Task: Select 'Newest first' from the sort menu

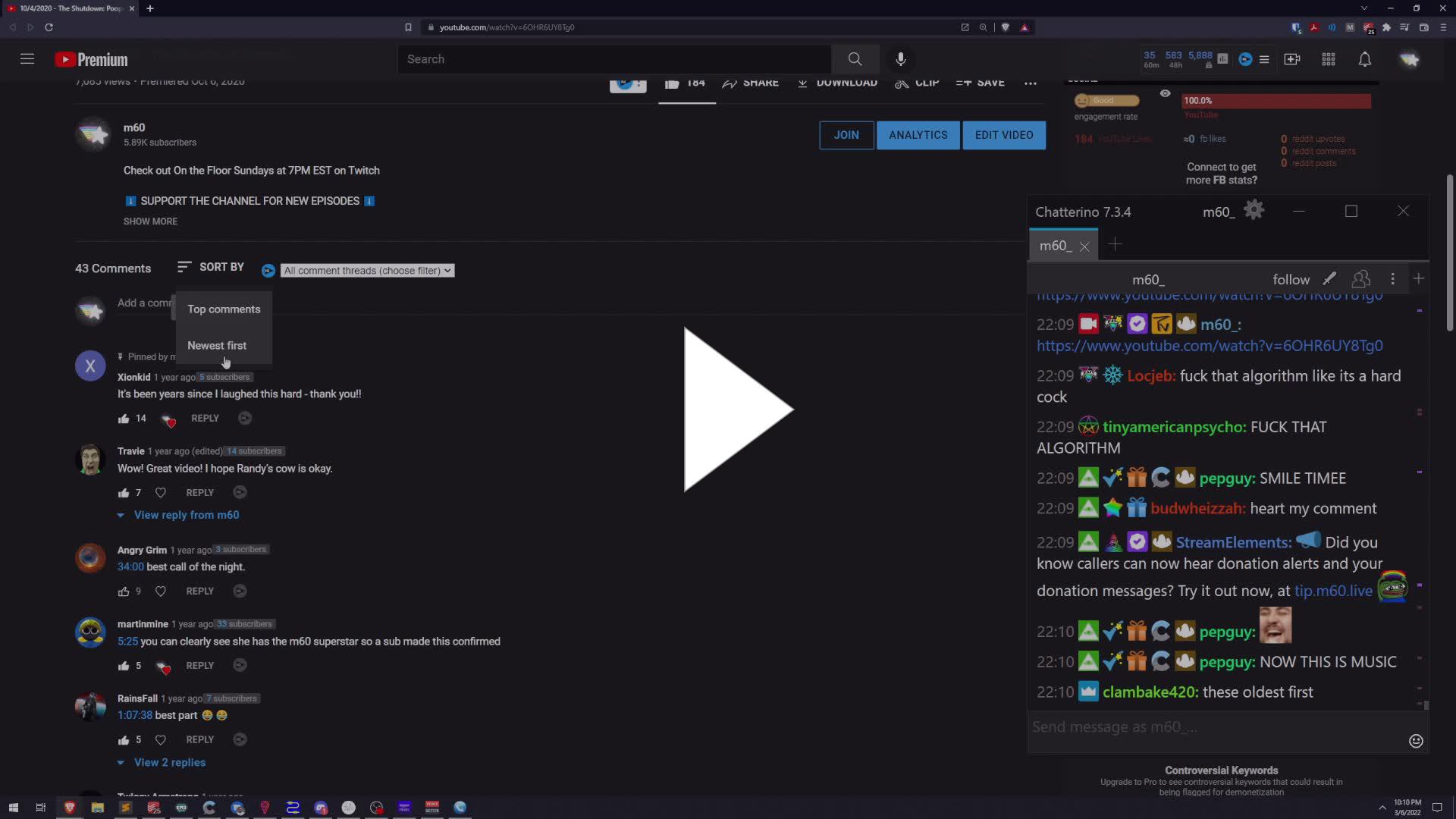Action: 217,345
